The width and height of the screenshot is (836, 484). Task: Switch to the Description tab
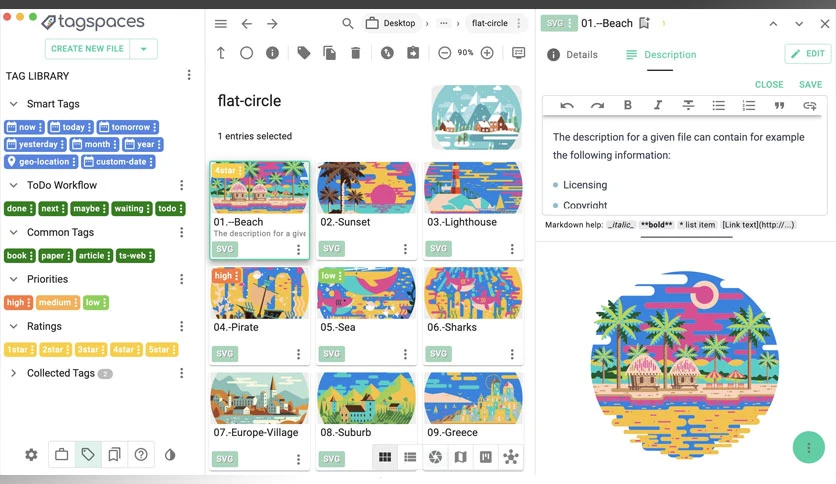(x=661, y=54)
